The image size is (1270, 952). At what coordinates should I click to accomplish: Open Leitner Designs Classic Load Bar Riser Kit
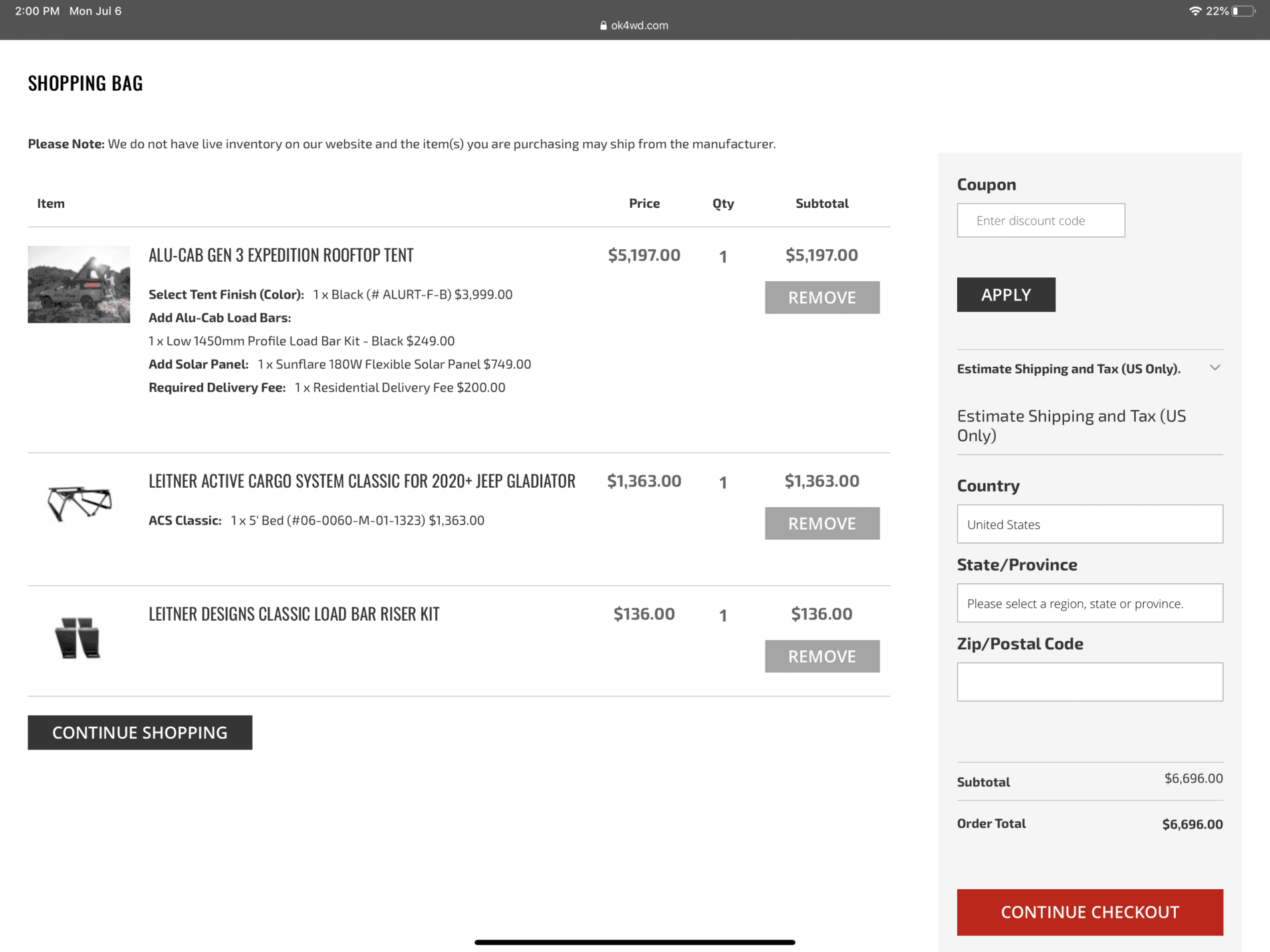point(294,614)
